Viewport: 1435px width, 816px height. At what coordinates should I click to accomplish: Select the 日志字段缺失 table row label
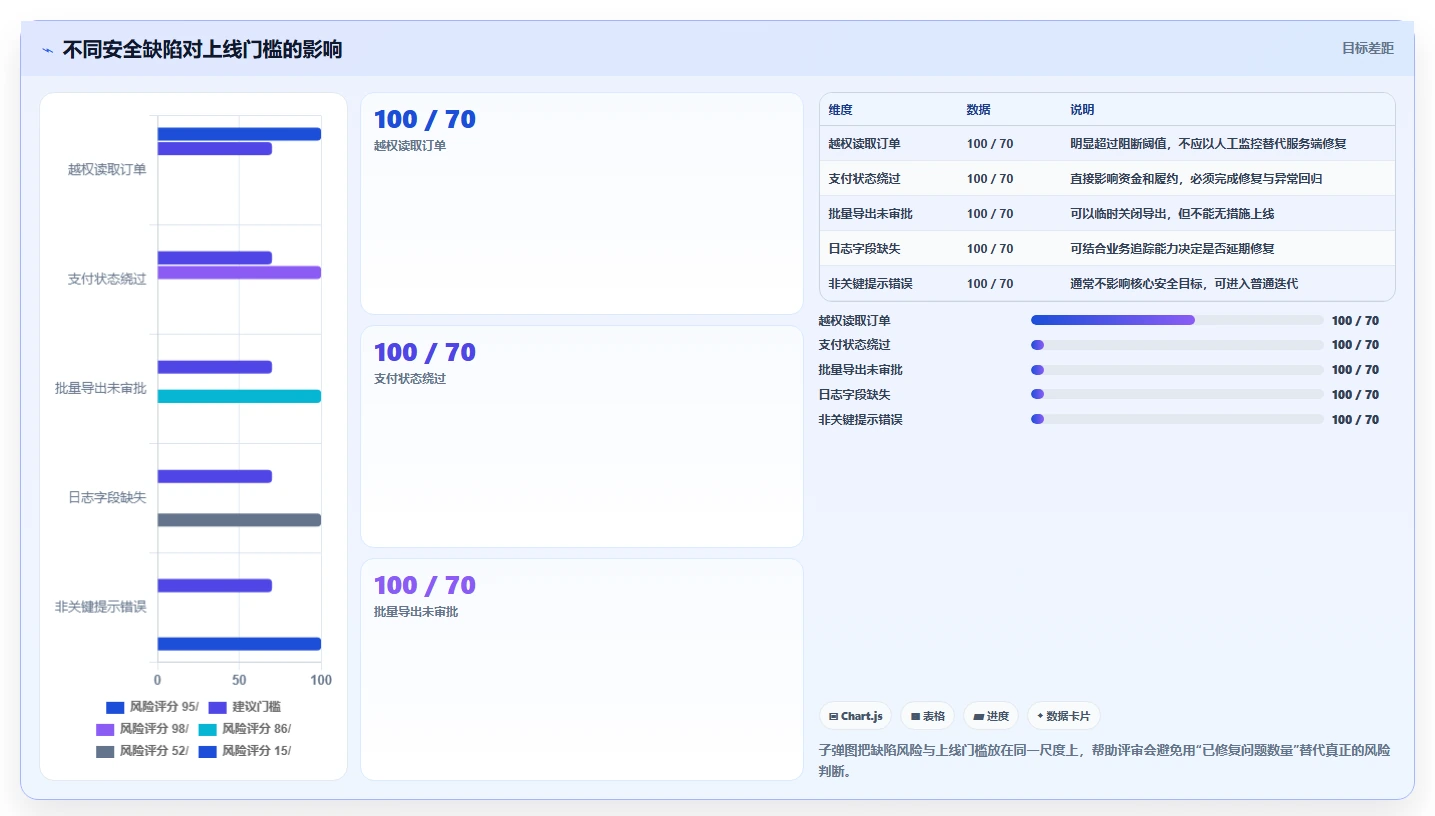pos(864,249)
